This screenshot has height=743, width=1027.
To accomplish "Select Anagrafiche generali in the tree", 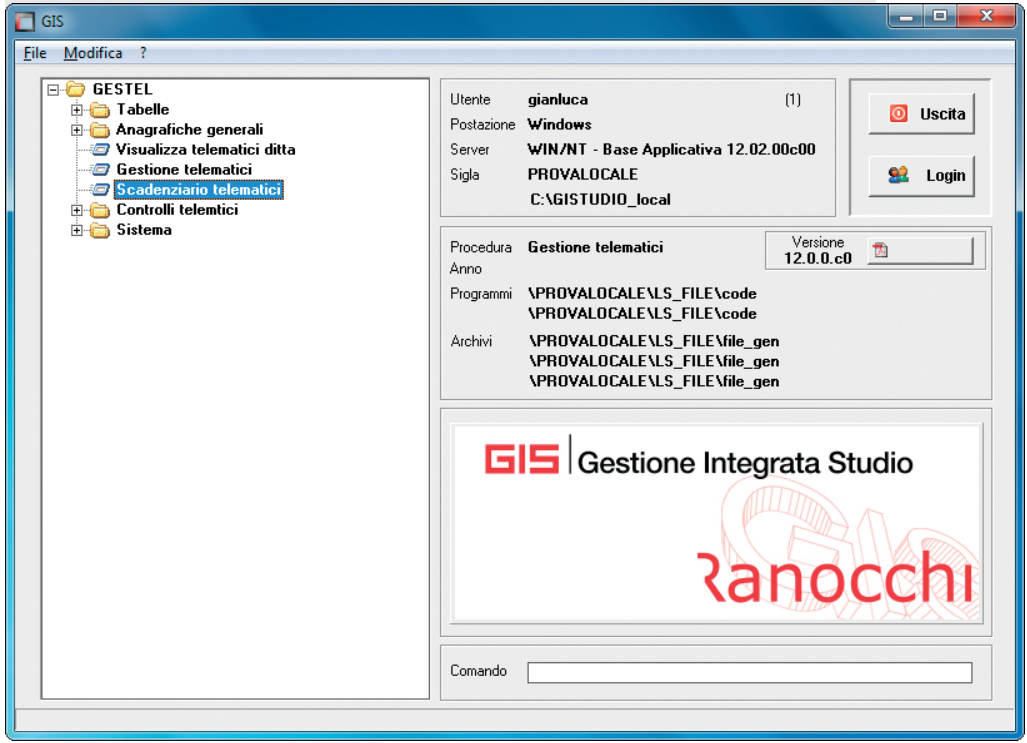I will pos(190,130).
